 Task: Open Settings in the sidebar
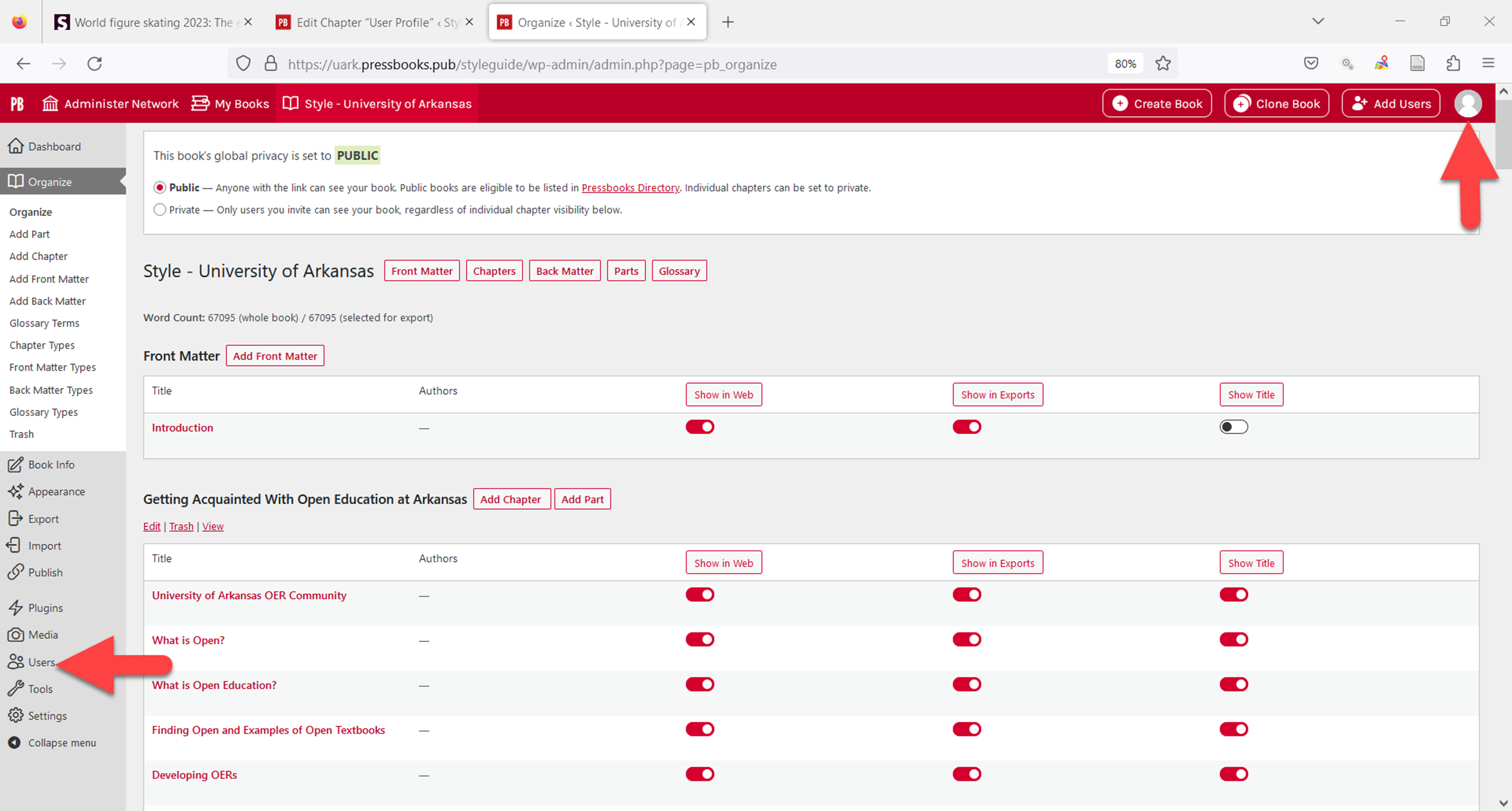[38, 716]
